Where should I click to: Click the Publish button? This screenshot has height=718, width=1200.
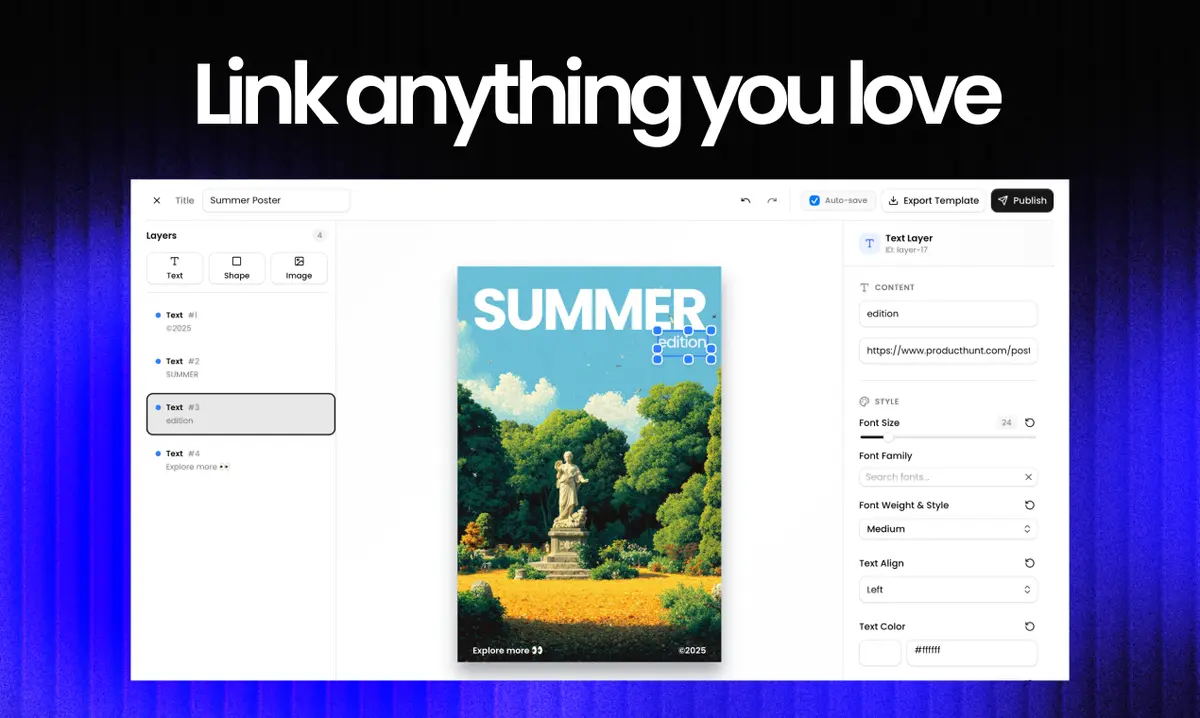pos(1022,200)
